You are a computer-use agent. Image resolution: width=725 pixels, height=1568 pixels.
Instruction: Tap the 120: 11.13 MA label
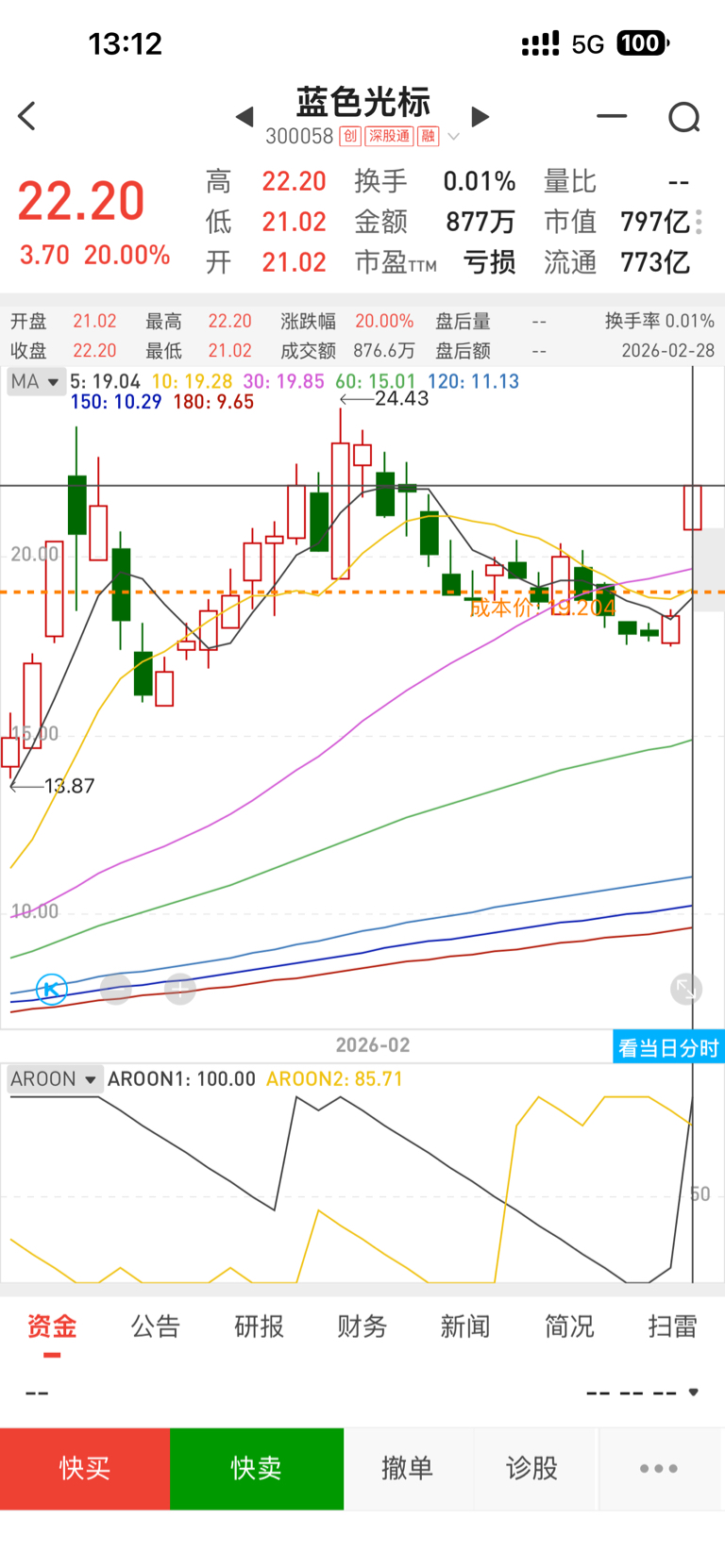pos(473,381)
